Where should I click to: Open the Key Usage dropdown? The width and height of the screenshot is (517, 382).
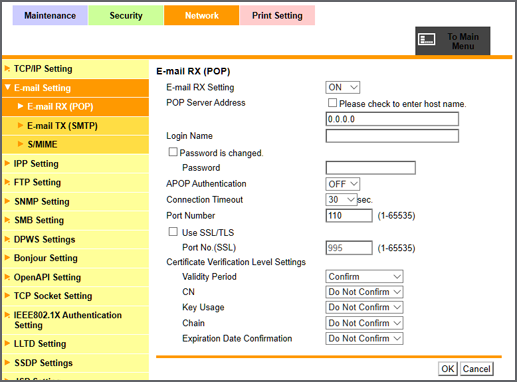pyautogui.click(x=364, y=307)
